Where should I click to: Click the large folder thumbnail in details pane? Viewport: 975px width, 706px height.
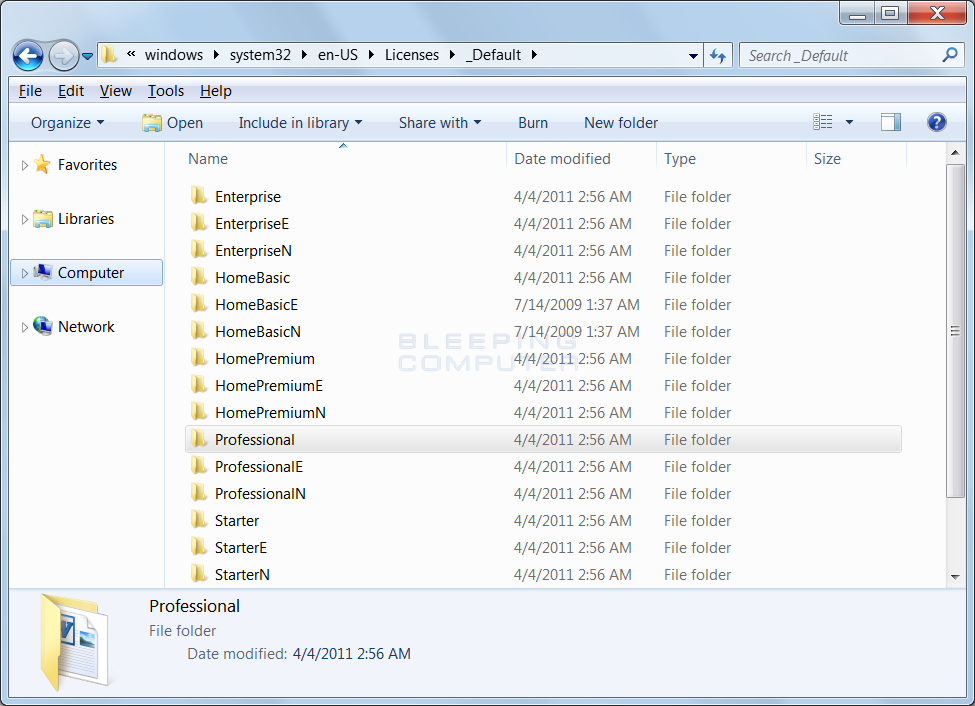click(x=73, y=641)
